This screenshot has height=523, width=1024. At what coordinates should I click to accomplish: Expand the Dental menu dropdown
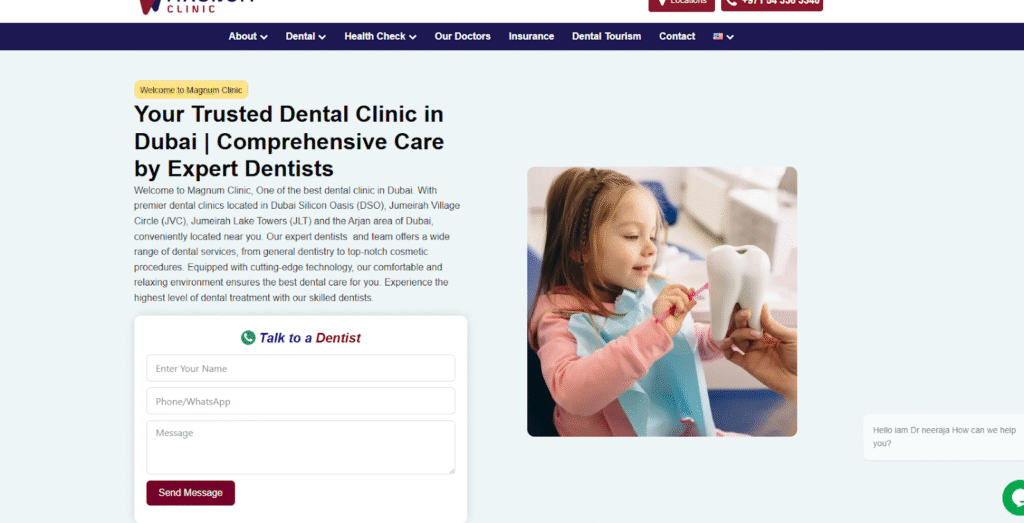(x=306, y=37)
